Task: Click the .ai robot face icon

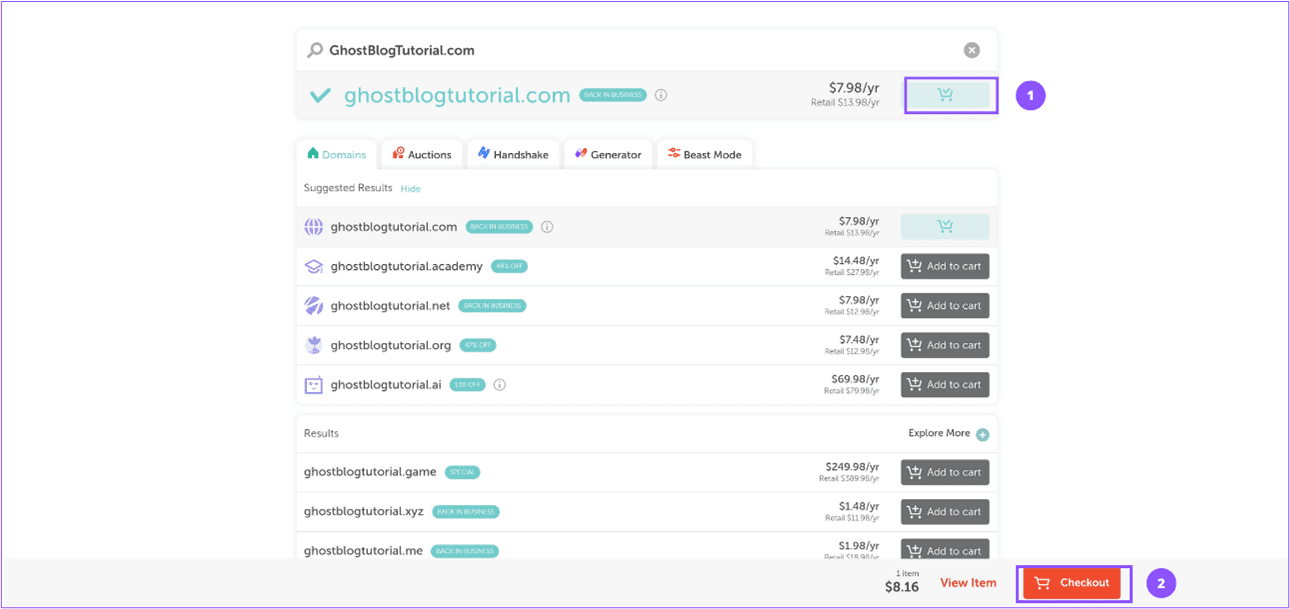Action: point(314,384)
